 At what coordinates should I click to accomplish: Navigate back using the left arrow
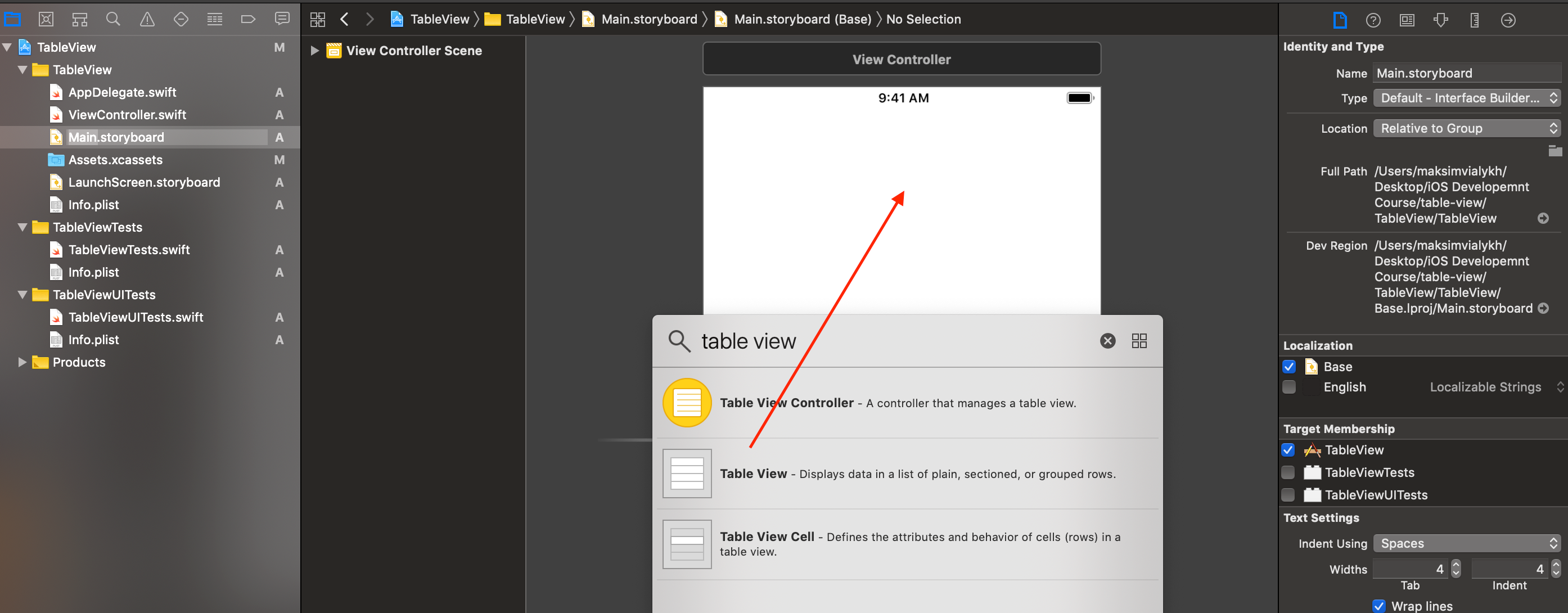click(345, 19)
